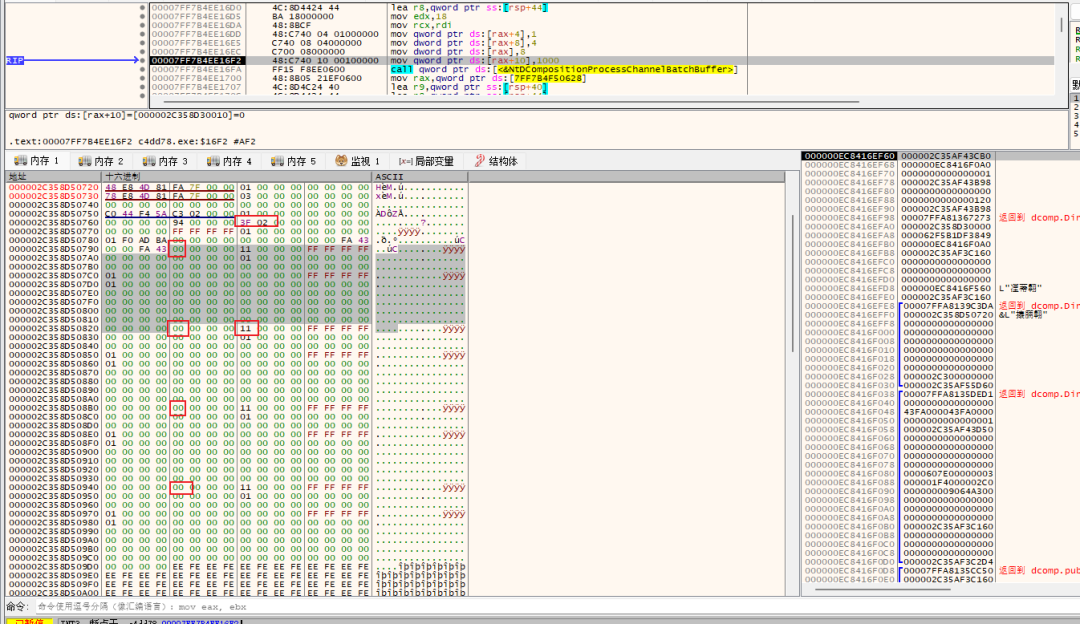
Task: Show the 局部变量 local variables tab
Action: click(x=426, y=161)
